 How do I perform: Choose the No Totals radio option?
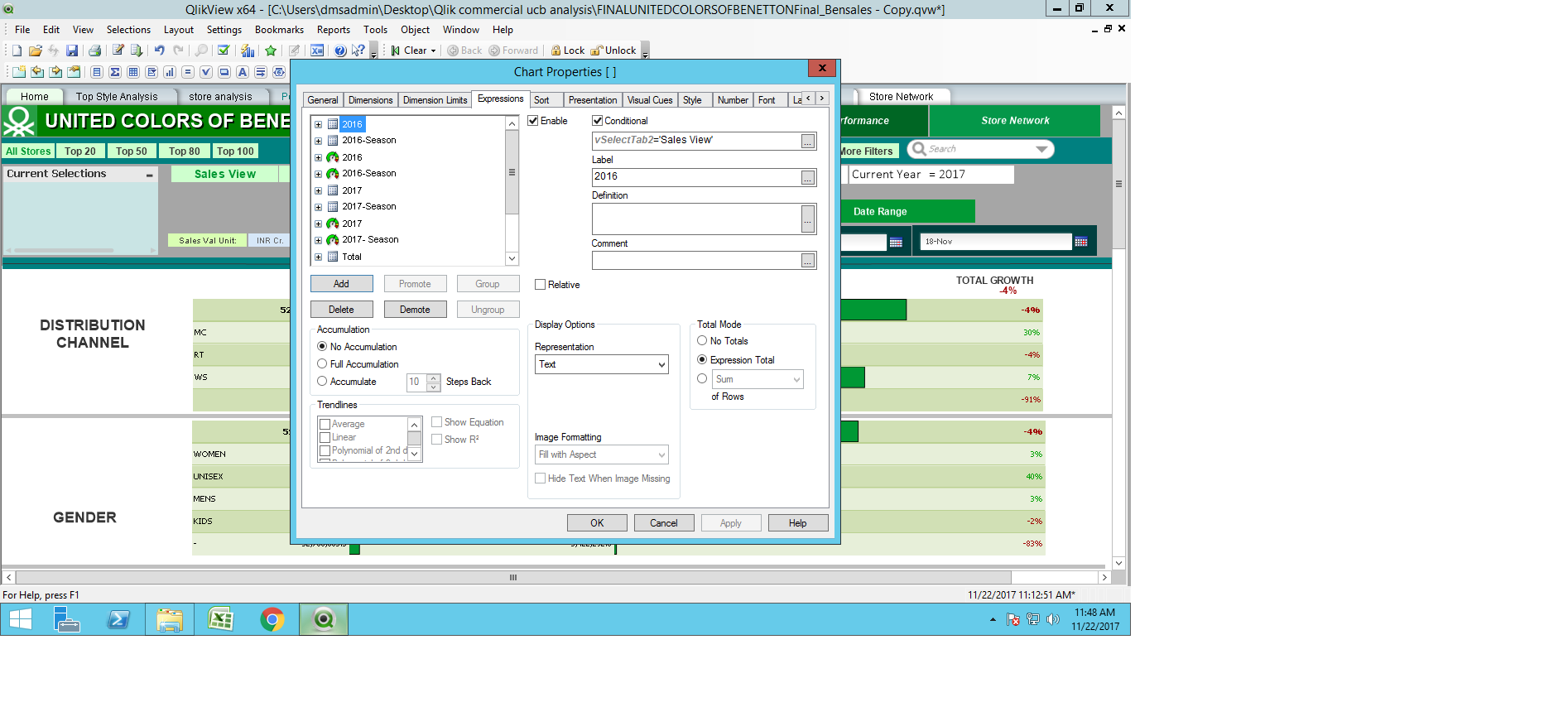coord(702,341)
